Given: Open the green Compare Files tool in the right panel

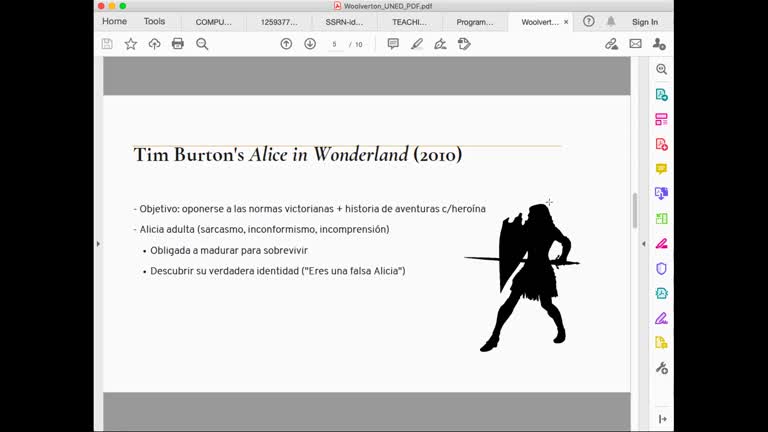Looking at the screenshot, I should point(661,218).
